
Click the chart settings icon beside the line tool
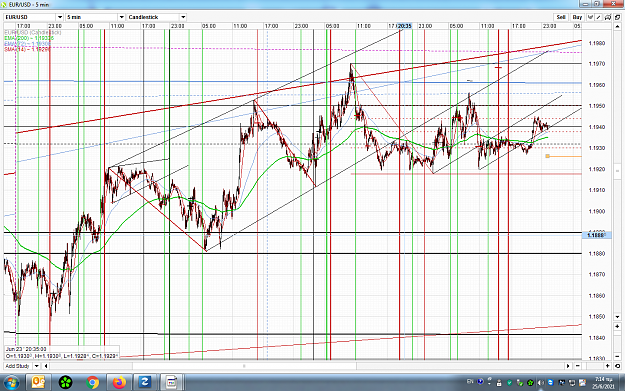coord(608,17)
